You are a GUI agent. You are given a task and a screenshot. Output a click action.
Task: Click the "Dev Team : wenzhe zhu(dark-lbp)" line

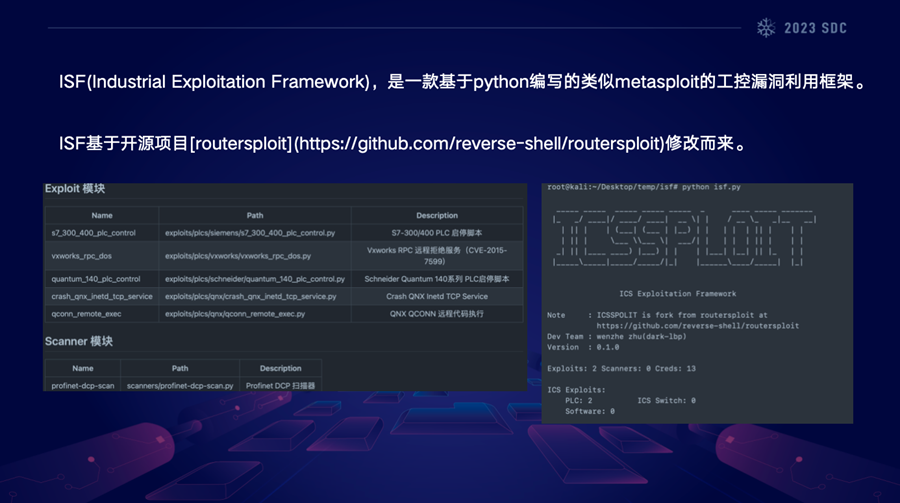(616, 336)
